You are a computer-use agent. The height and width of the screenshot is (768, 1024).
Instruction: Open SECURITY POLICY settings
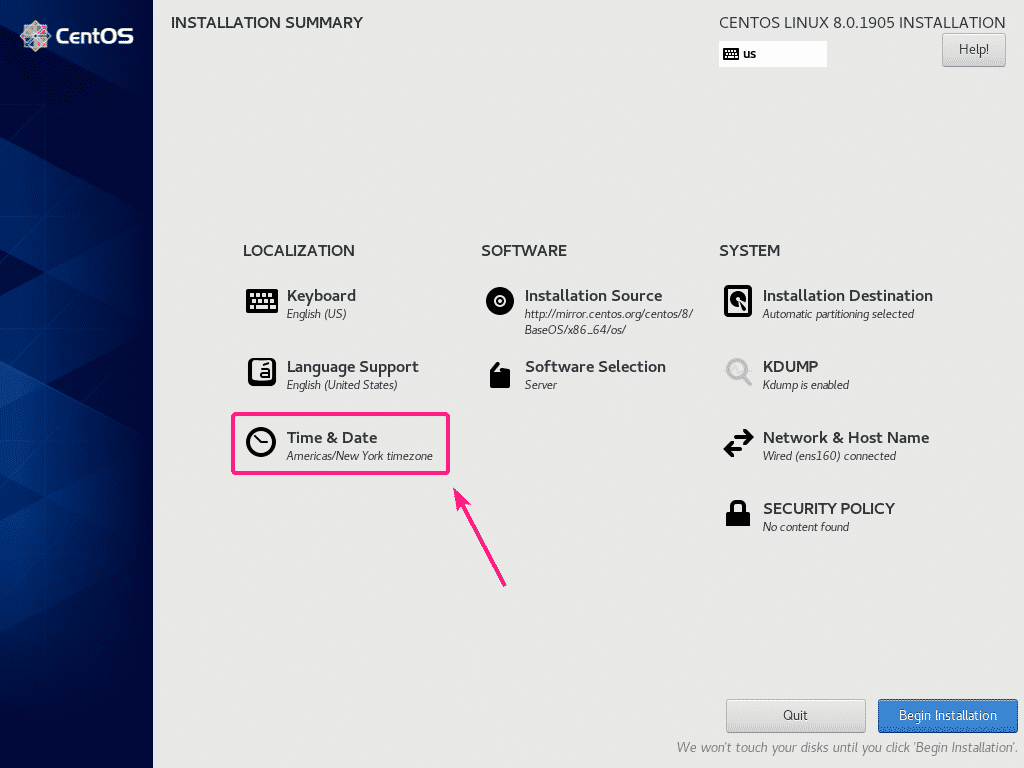(x=810, y=516)
